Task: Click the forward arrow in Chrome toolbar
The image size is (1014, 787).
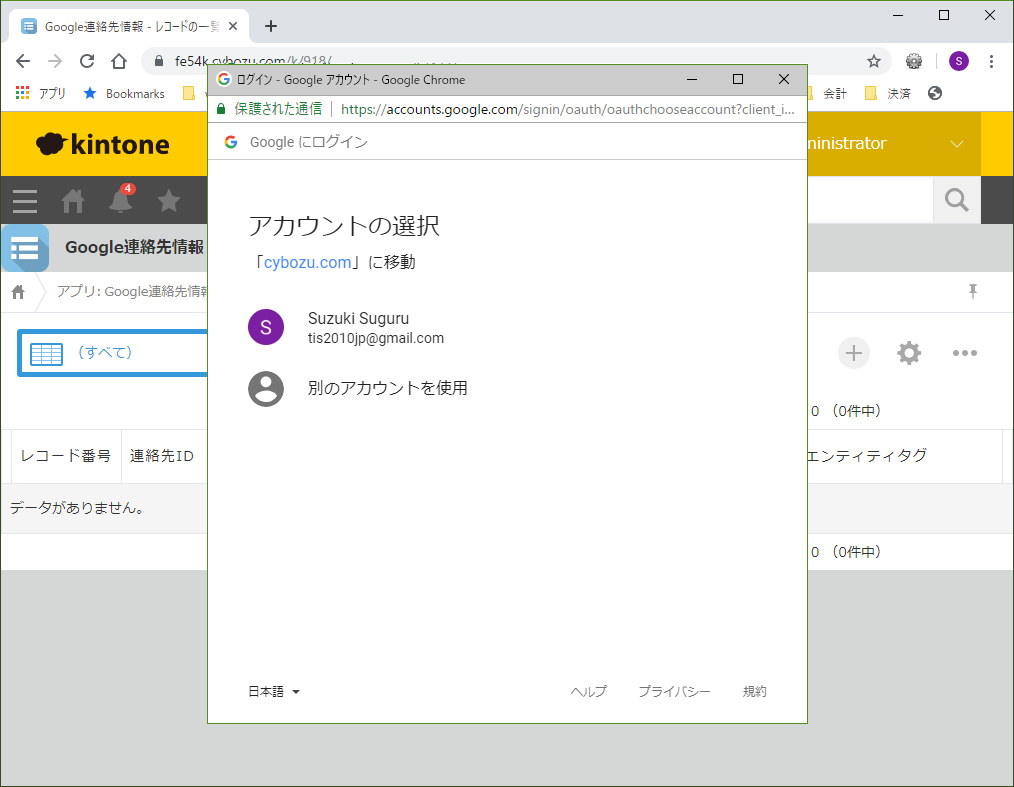Action: [55, 61]
